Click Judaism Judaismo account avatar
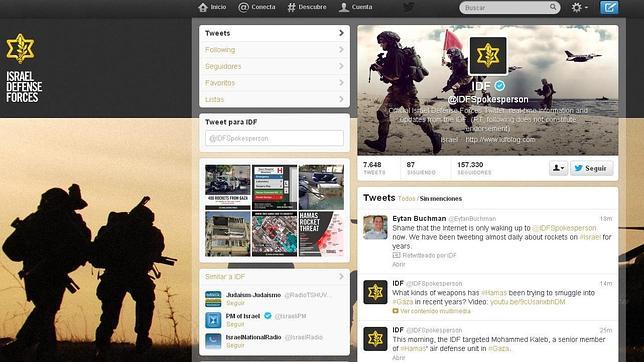This screenshot has width=644, height=362. pos(213,299)
